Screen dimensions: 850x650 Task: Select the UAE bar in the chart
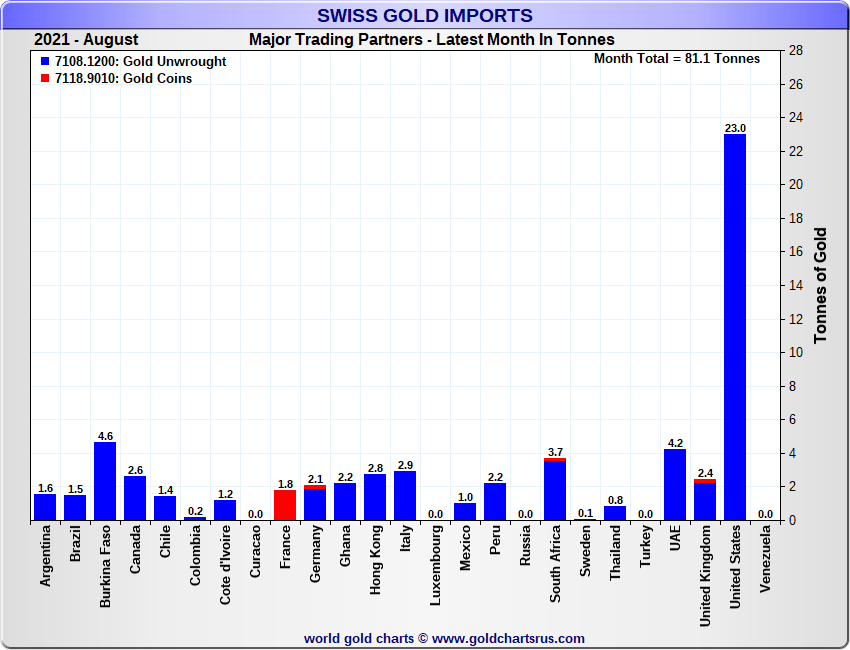(x=675, y=485)
